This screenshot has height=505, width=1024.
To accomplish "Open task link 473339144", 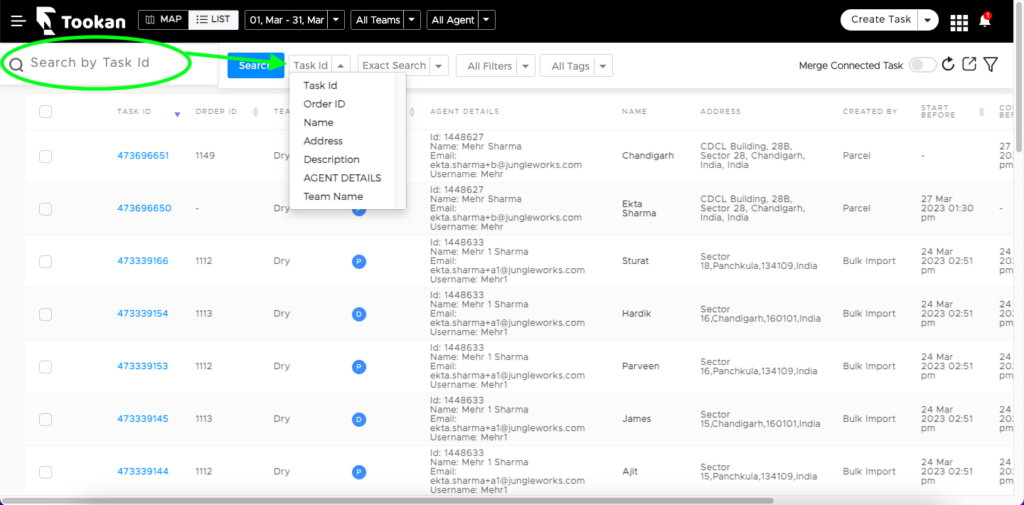I will pos(142,471).
